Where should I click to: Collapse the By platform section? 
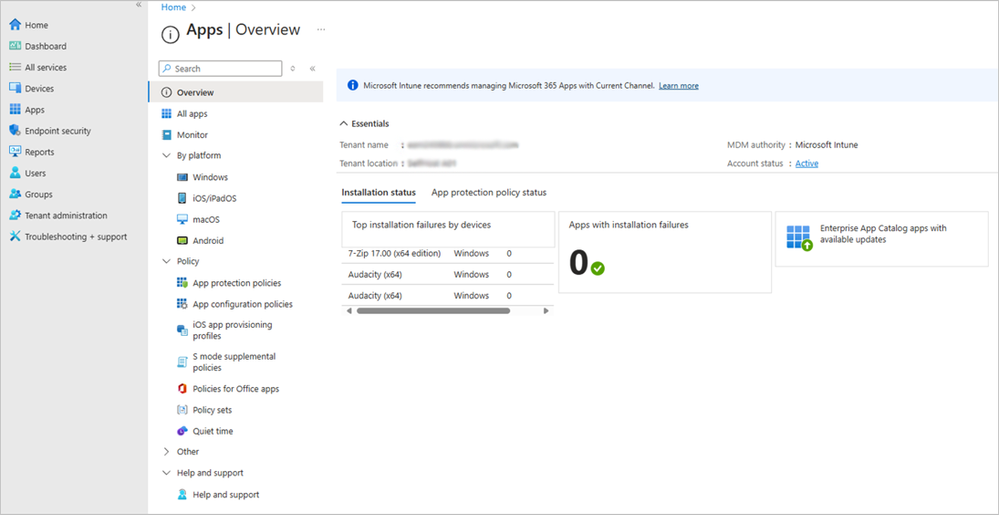[x=167, y=156]
